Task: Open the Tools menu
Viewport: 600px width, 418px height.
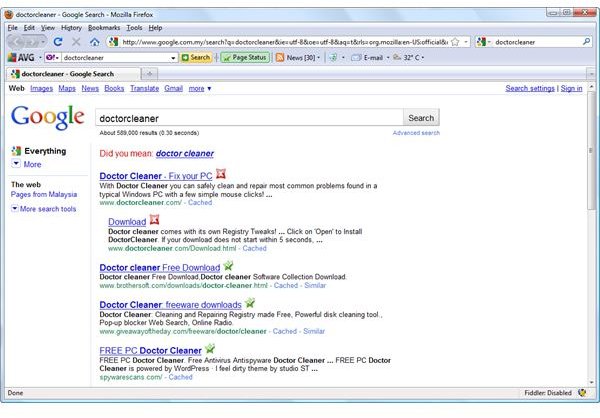Action: click(x=134, y=28)
